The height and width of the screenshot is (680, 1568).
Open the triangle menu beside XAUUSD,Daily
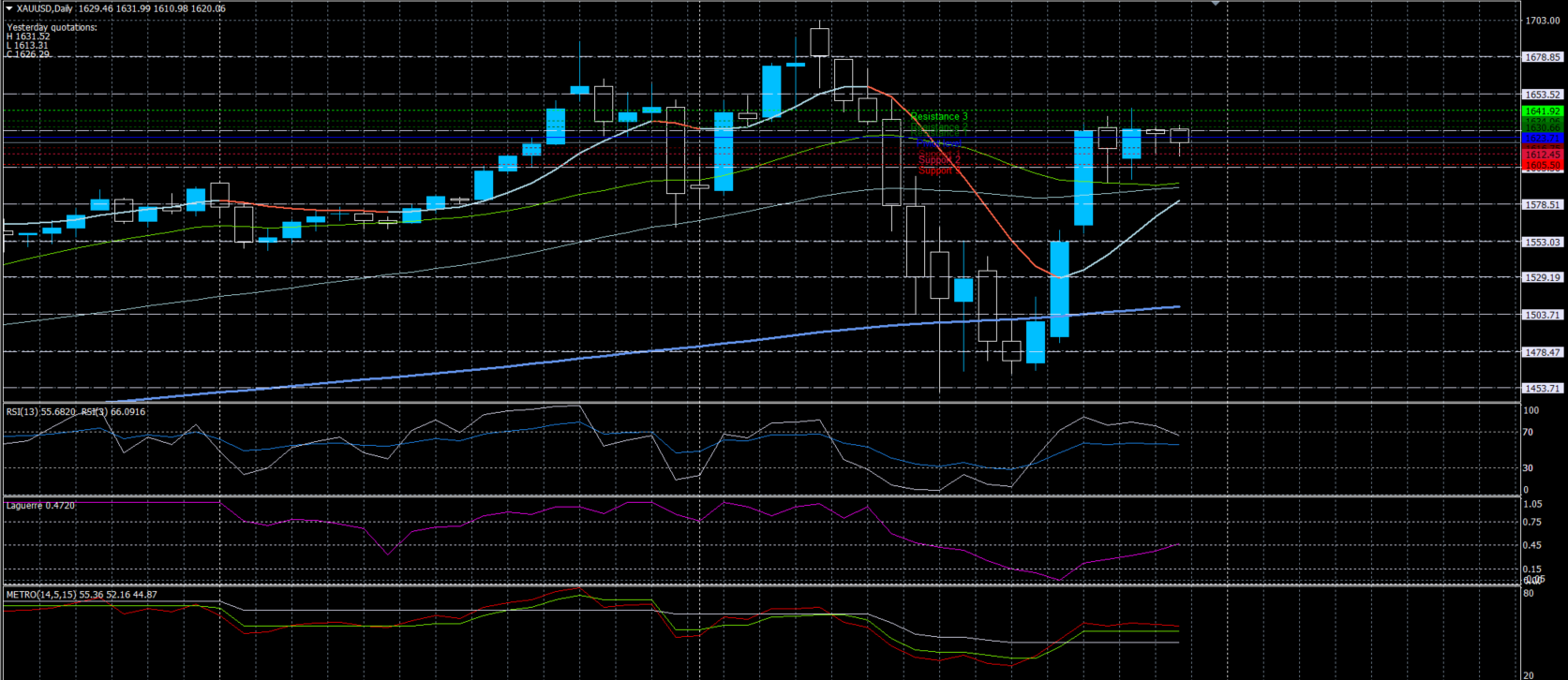click(x=8, y=8)
